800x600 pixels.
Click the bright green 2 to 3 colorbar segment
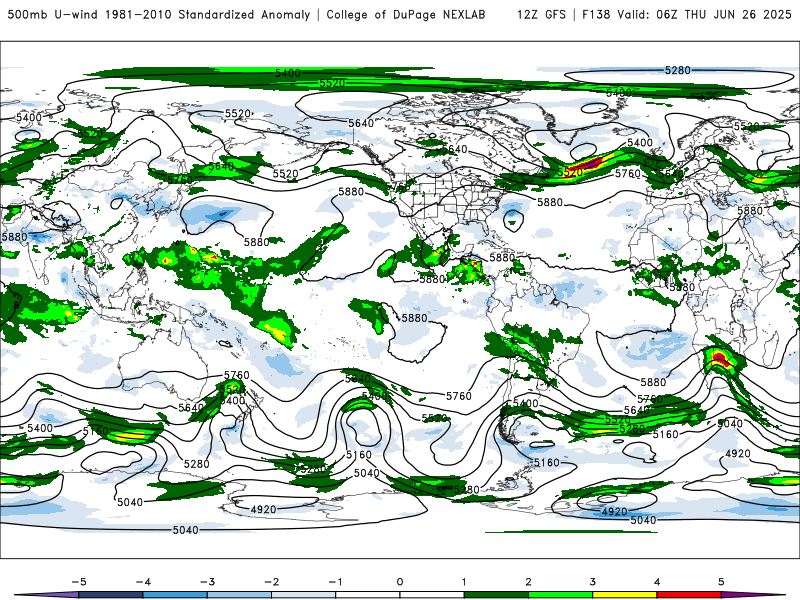tap(560, 595)
